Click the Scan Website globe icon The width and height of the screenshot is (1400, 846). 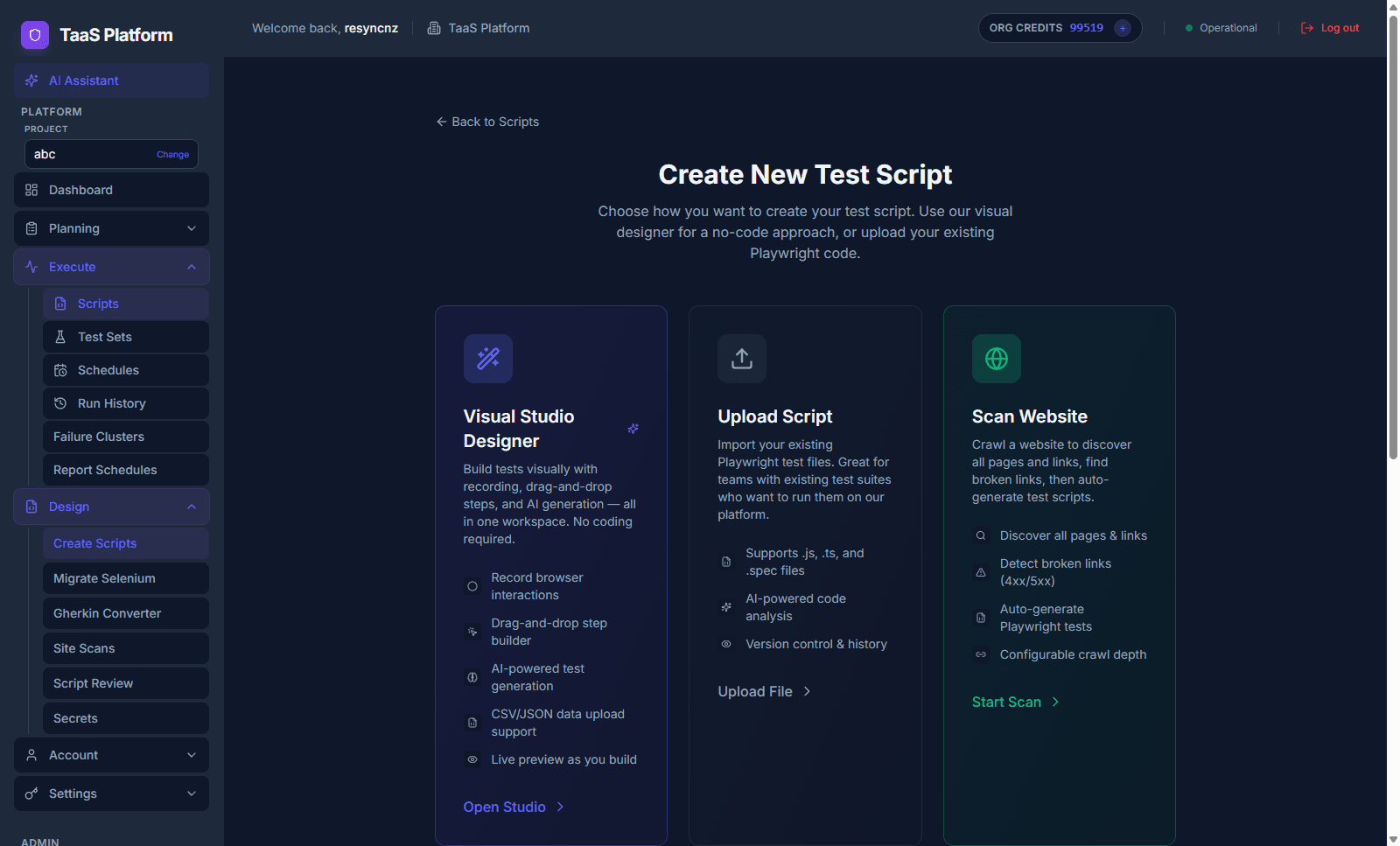click(996, 358)
